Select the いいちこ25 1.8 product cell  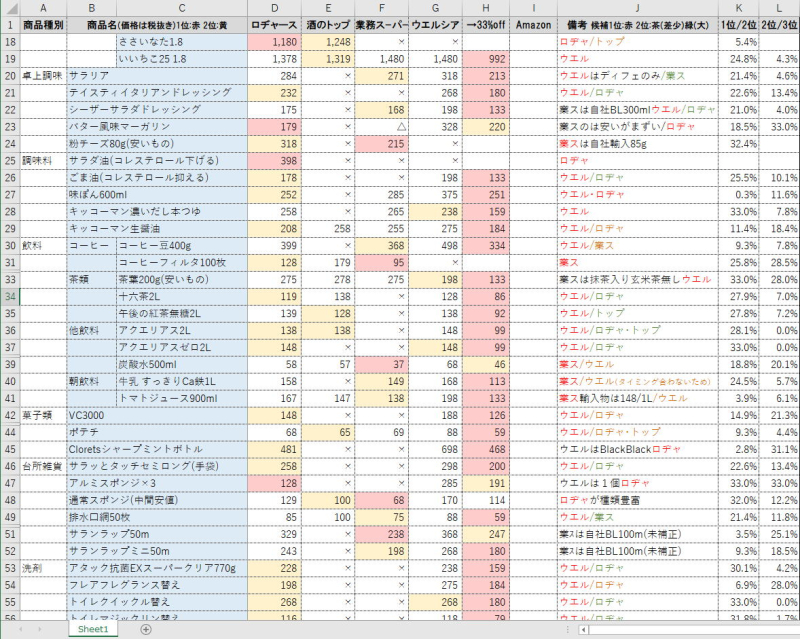click(x=182, y=59)
